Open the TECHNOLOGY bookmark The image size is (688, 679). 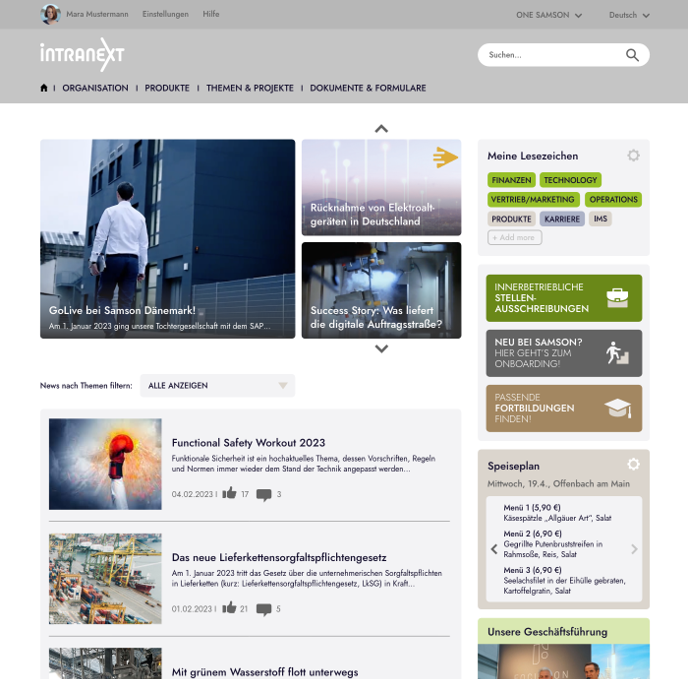coord(570,180)
